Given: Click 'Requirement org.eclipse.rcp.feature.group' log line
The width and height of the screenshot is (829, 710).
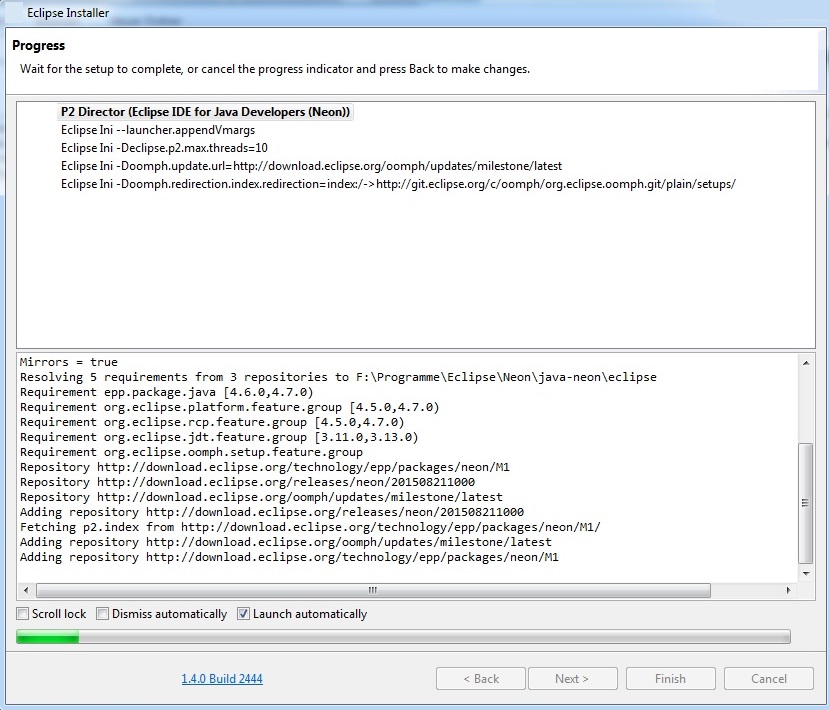Looking at the screenshot, I should point(212,422).
